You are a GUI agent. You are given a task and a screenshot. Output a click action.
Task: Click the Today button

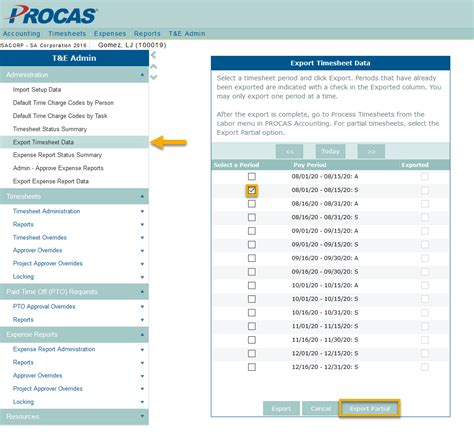point(330,151)
